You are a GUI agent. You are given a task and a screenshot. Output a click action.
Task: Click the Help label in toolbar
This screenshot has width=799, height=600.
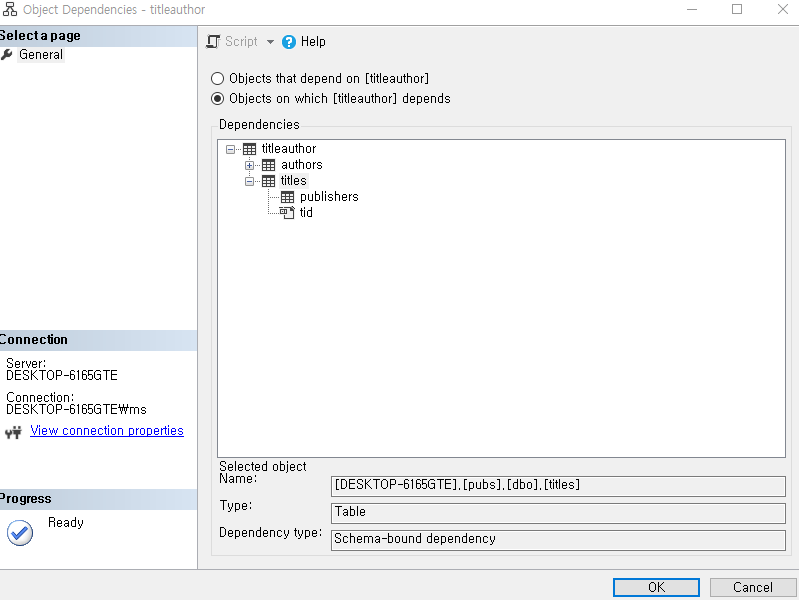313,42
